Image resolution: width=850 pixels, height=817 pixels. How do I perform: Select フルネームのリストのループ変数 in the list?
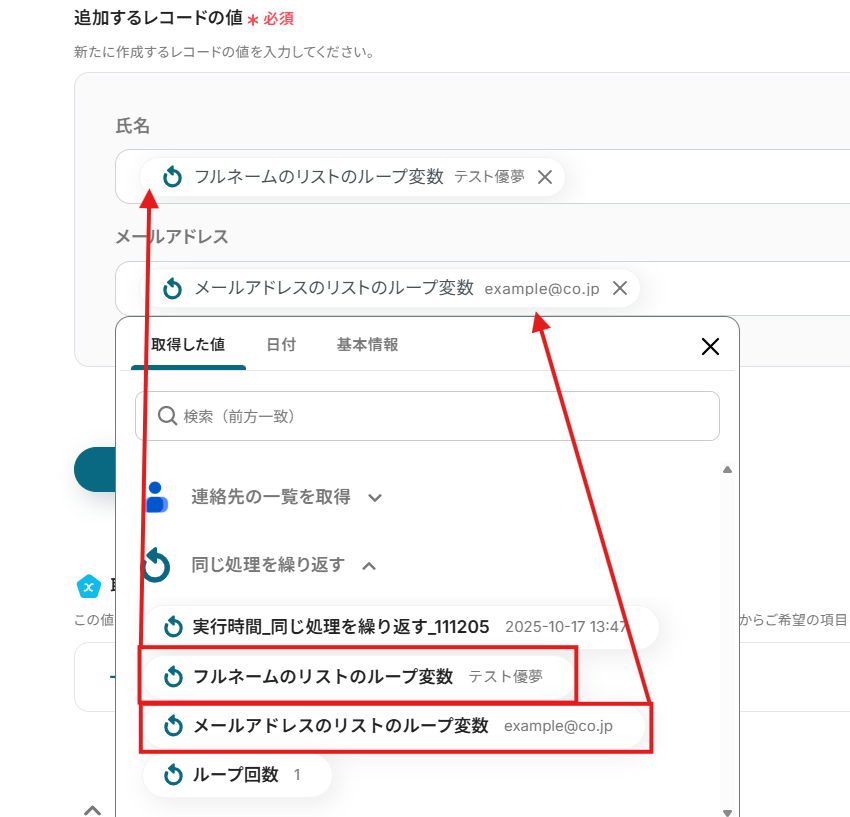[x=358, y=677]
